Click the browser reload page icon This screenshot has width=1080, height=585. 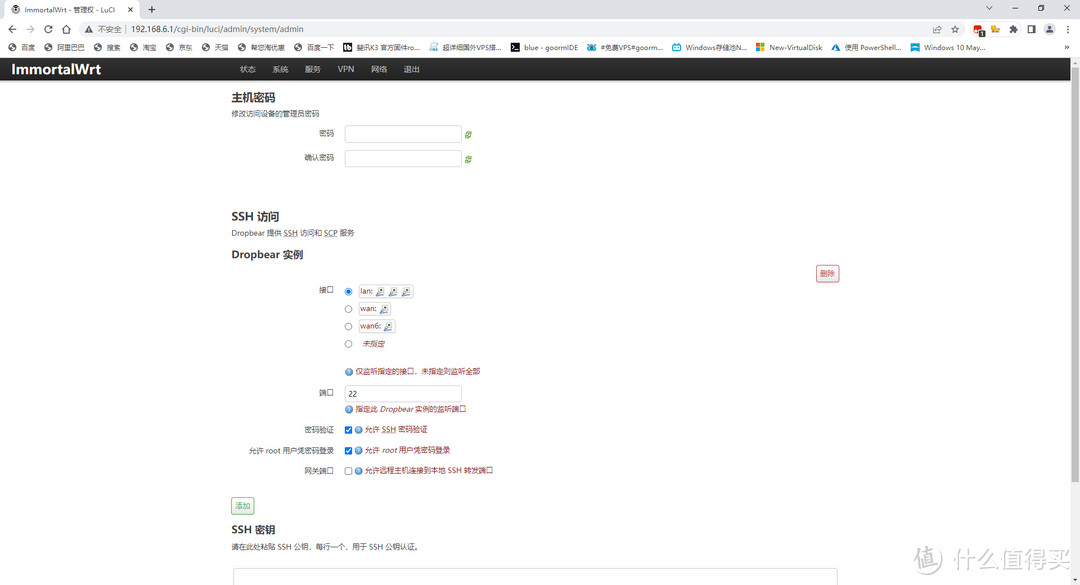47,29
